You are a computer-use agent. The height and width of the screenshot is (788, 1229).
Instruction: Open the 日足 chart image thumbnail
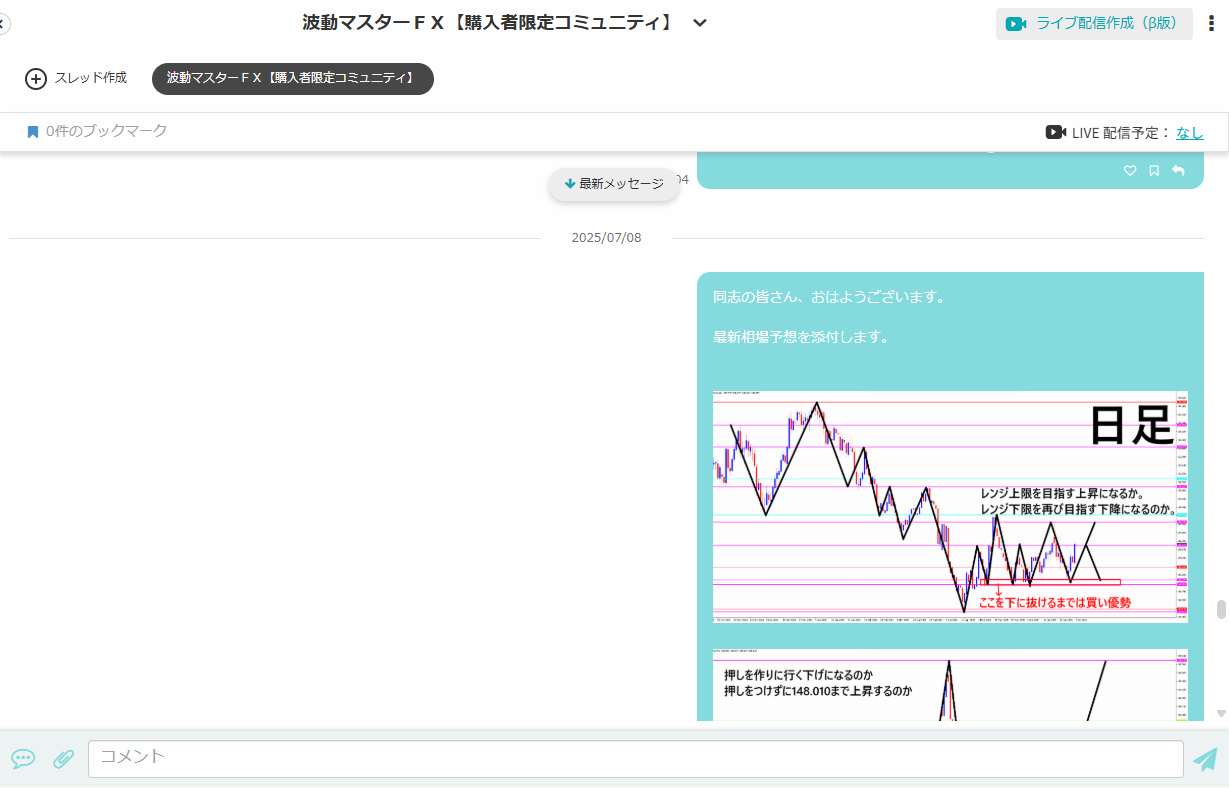coord(950,506)
